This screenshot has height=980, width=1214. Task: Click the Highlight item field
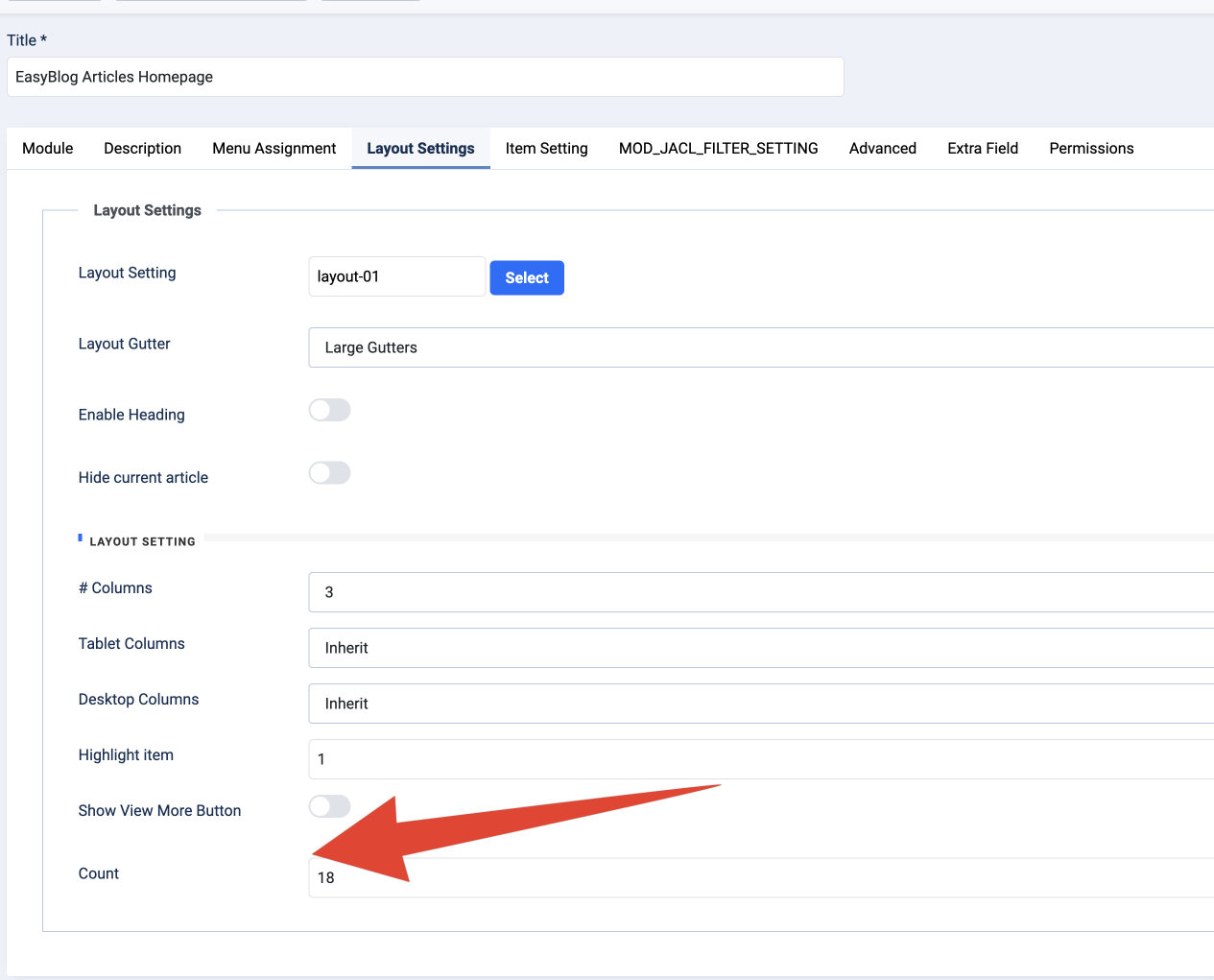tap(760, 759)
